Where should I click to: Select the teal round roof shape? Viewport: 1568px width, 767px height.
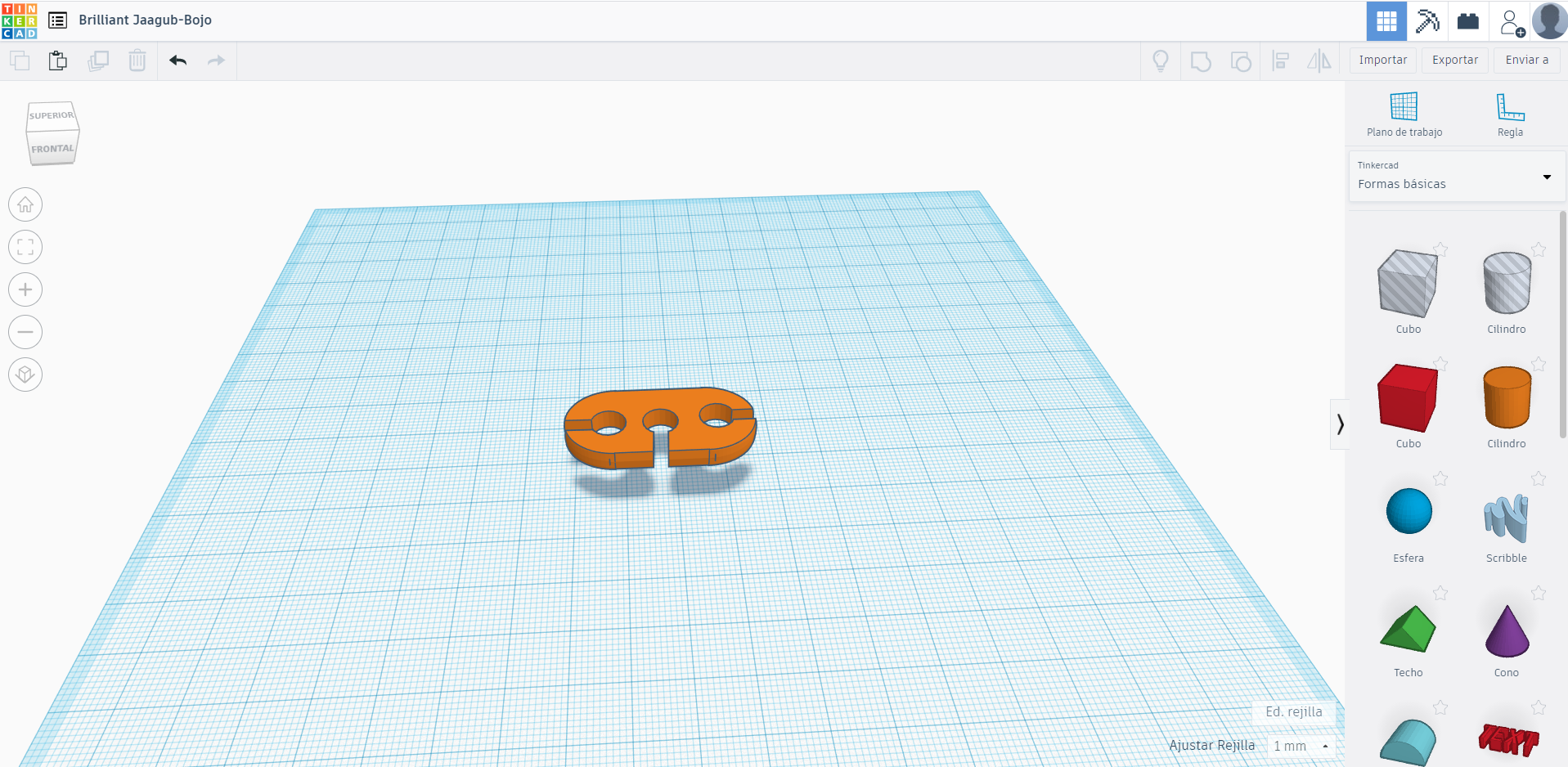click(x=1408, y=742)
